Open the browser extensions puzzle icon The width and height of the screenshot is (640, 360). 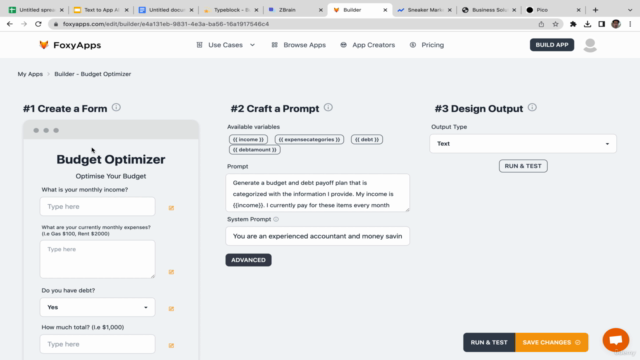(x=573, y=24)
